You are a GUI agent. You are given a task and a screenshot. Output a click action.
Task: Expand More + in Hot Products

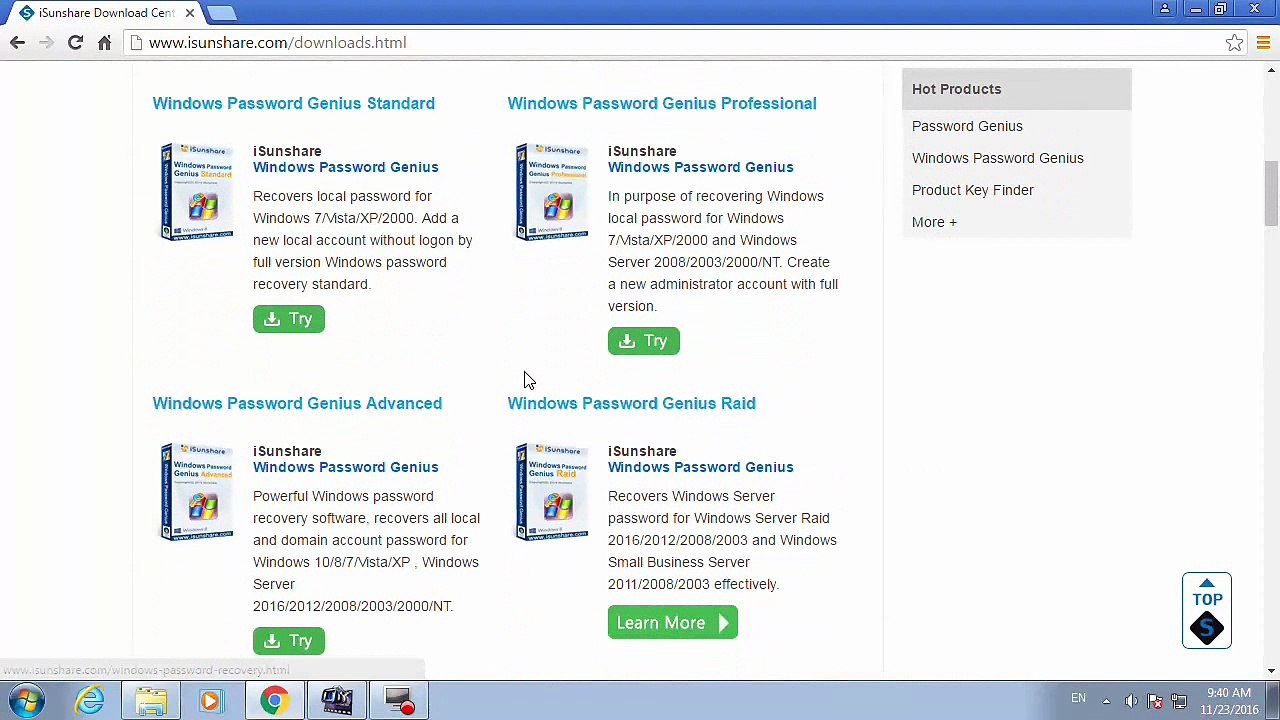(934, 222)
